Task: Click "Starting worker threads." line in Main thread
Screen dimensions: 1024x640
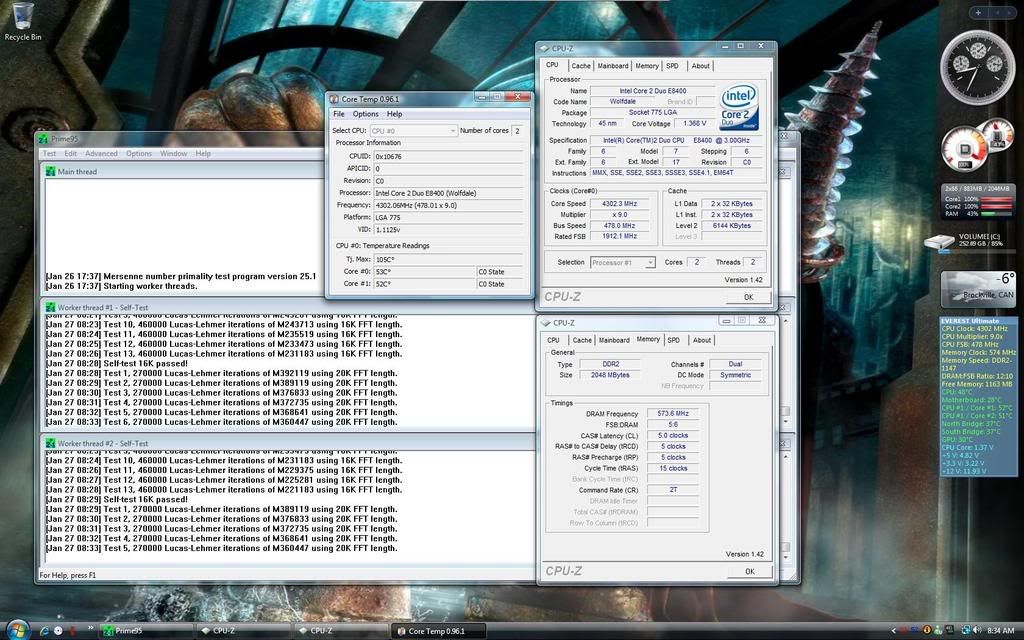Action: click(x=150, y=286)
